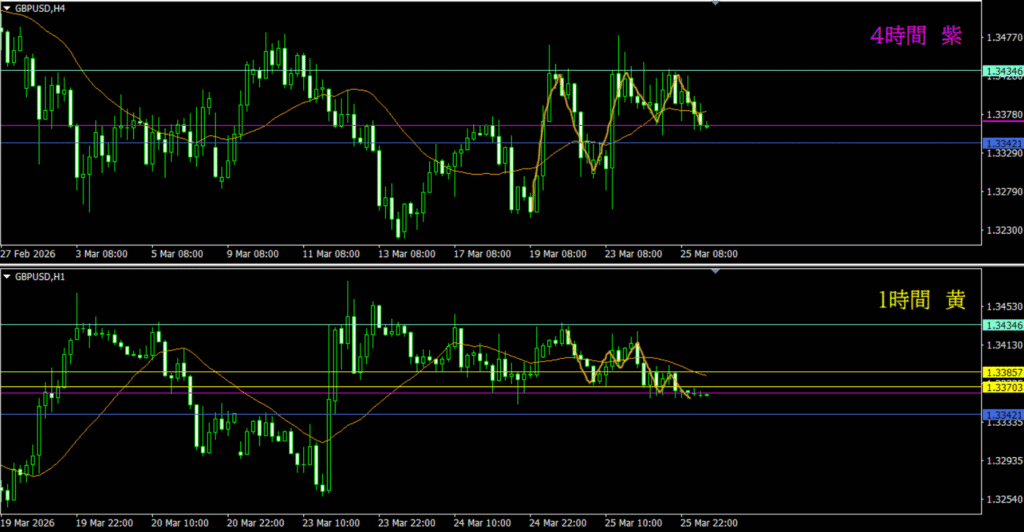Click the yellow 1.33857 price tag
This screenshot has height=532, width=1024.
click(x=1003, y=373)
